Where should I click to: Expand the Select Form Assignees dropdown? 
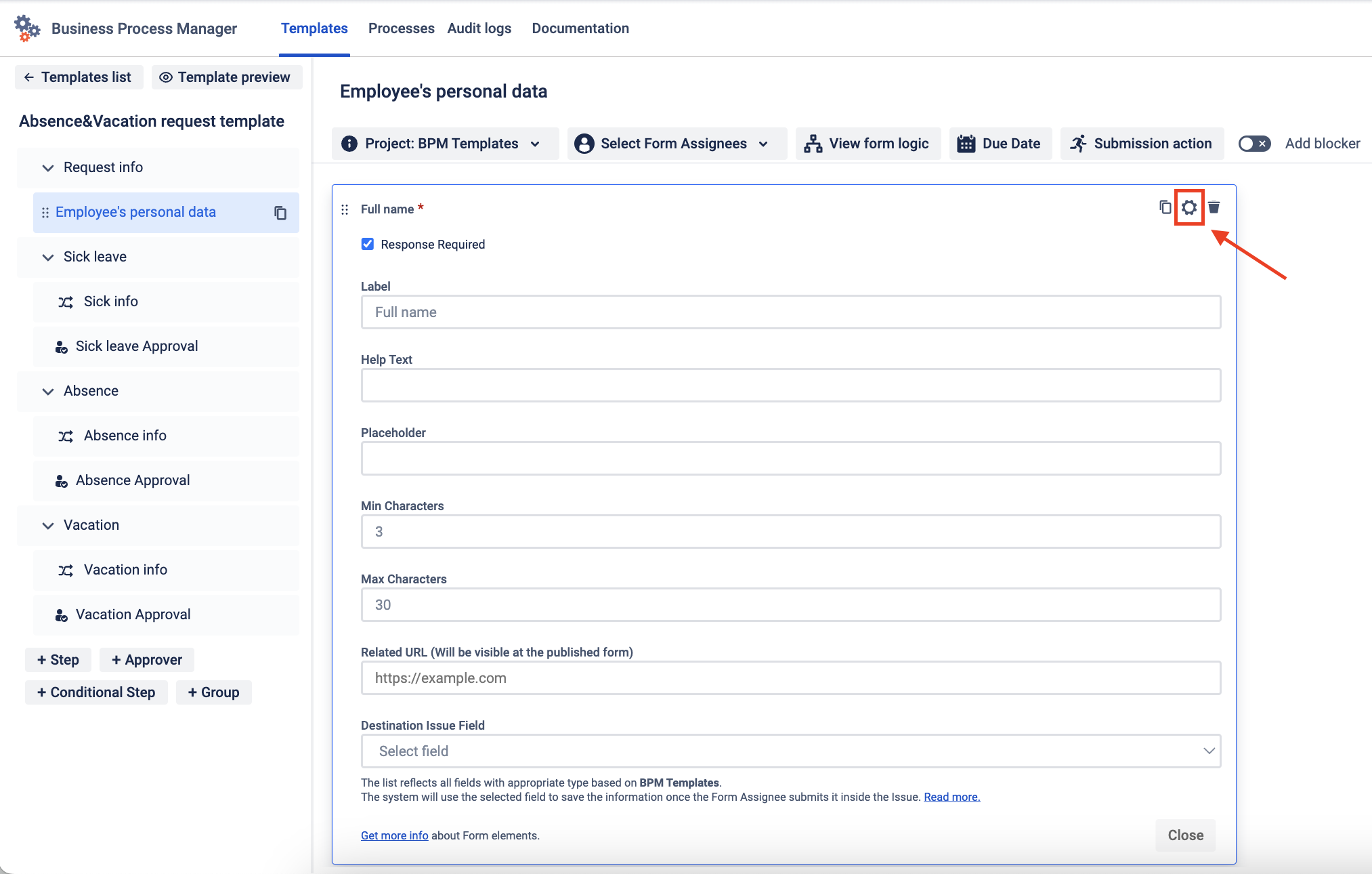click(x=677, y=144)
